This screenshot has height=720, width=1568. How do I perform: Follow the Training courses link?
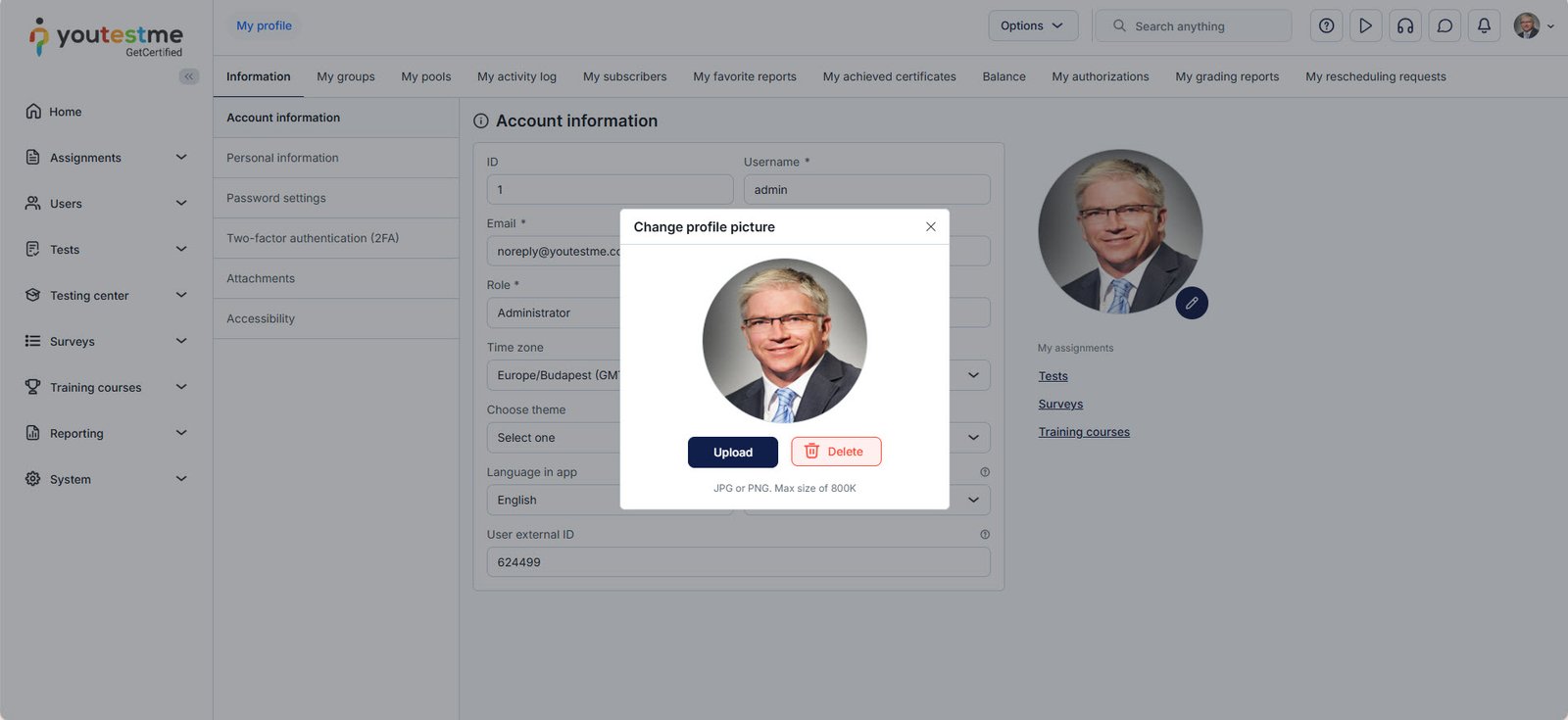coord(1084,432)
